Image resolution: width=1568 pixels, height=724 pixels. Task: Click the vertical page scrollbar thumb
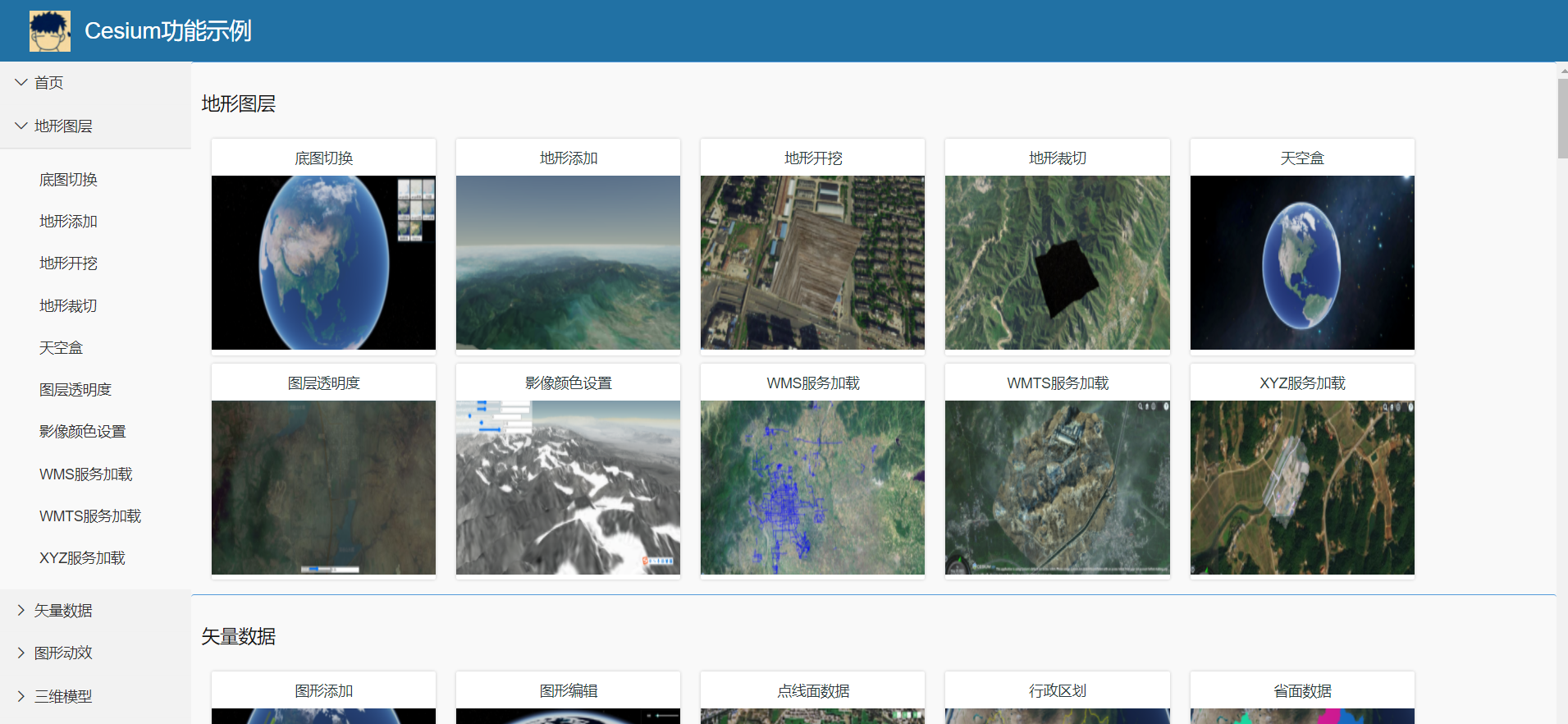[x=1562, y=117]
